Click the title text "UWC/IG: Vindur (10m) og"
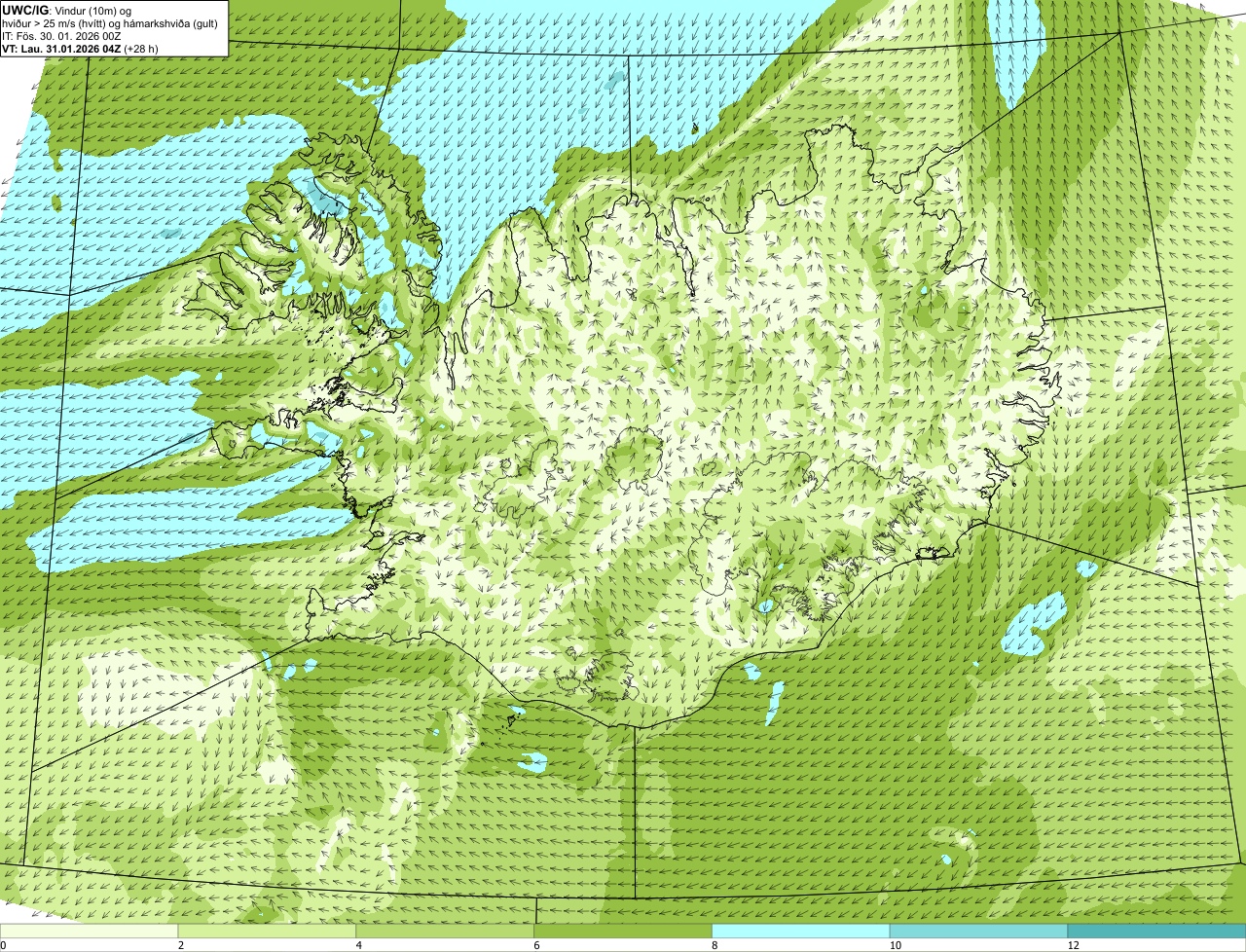1246x952 pixels. [x=67, y=10]
